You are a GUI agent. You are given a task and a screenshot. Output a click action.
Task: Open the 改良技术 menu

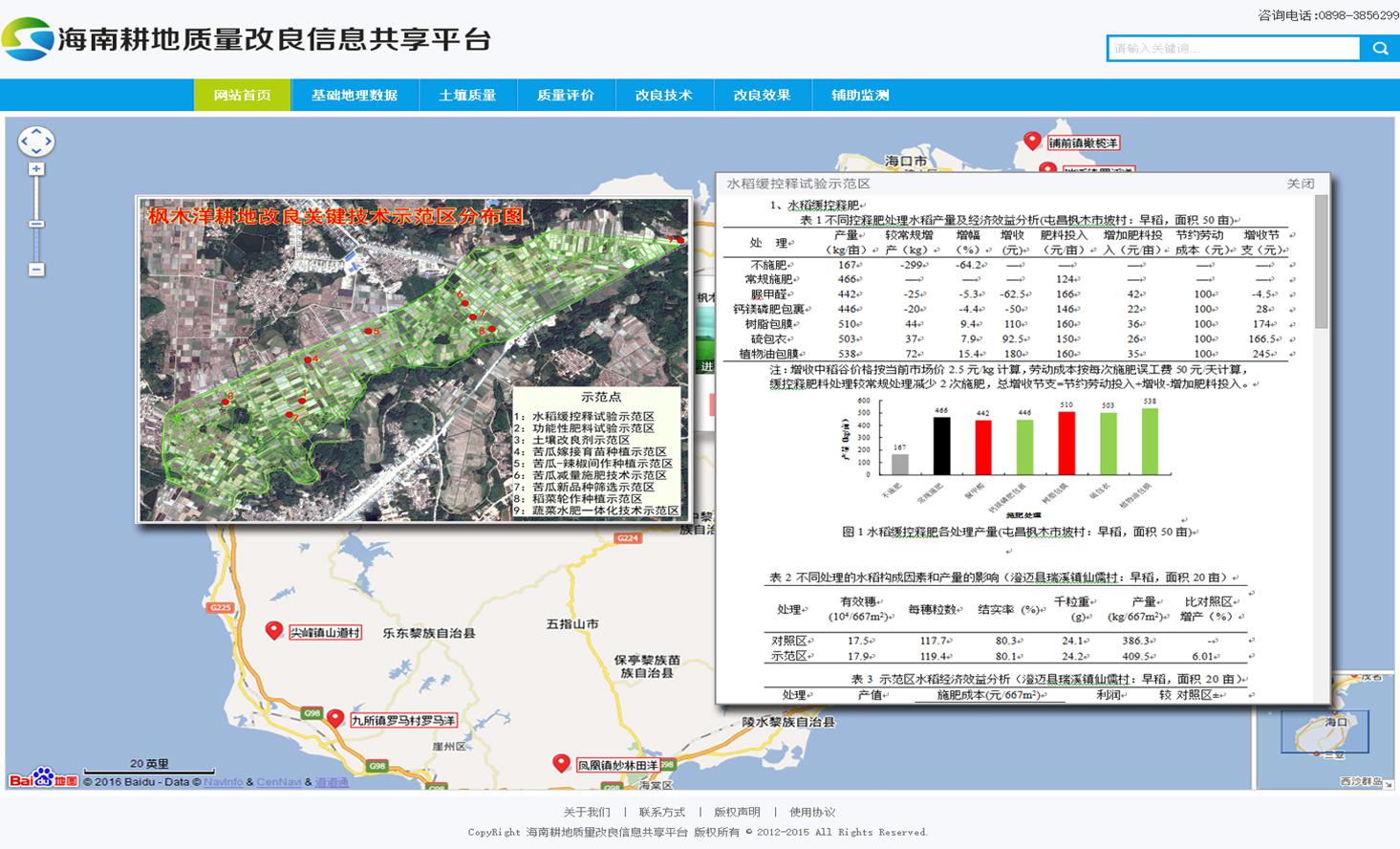pyautogui.click(x=664, y=95)
